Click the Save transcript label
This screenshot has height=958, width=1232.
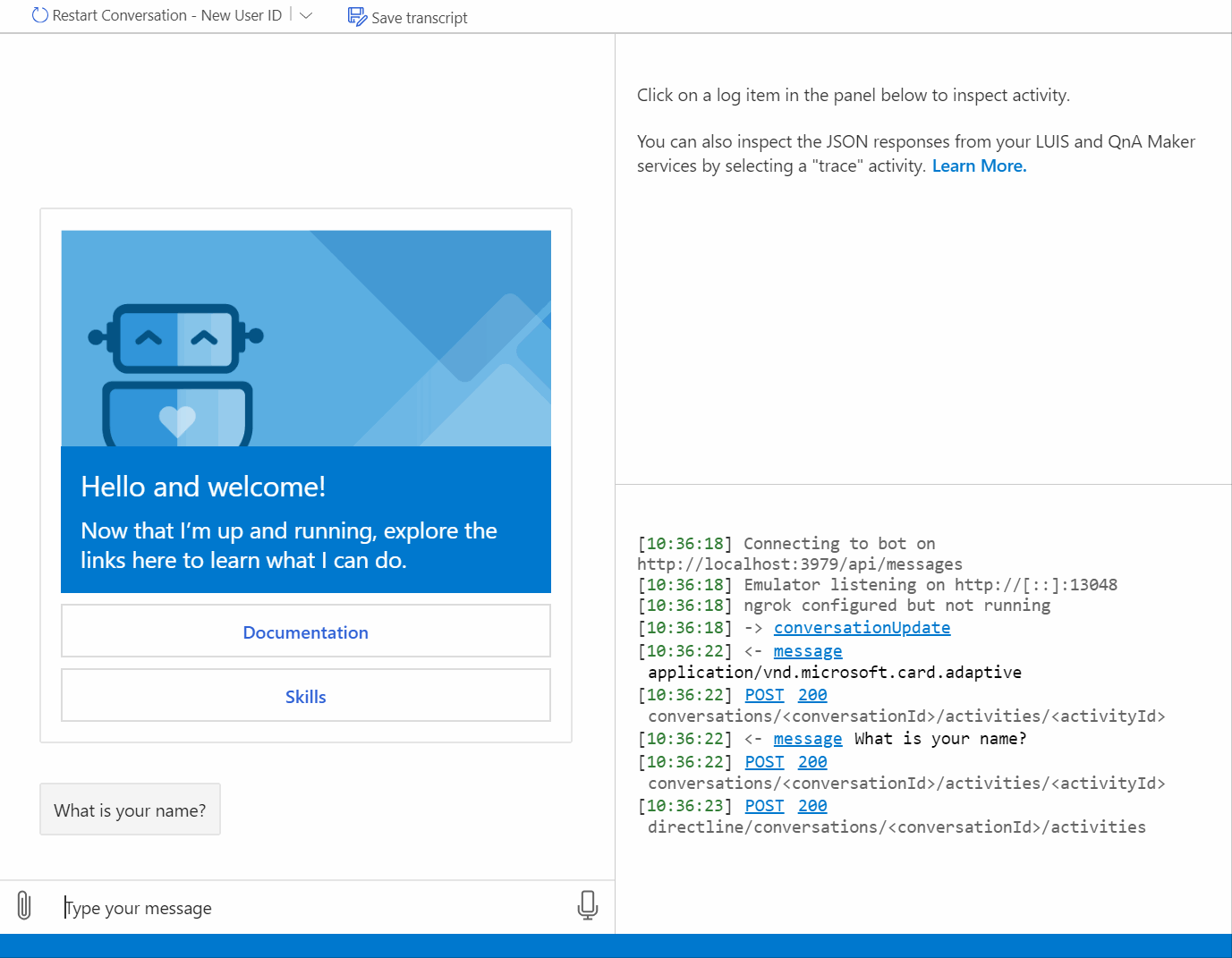[420, 18]
